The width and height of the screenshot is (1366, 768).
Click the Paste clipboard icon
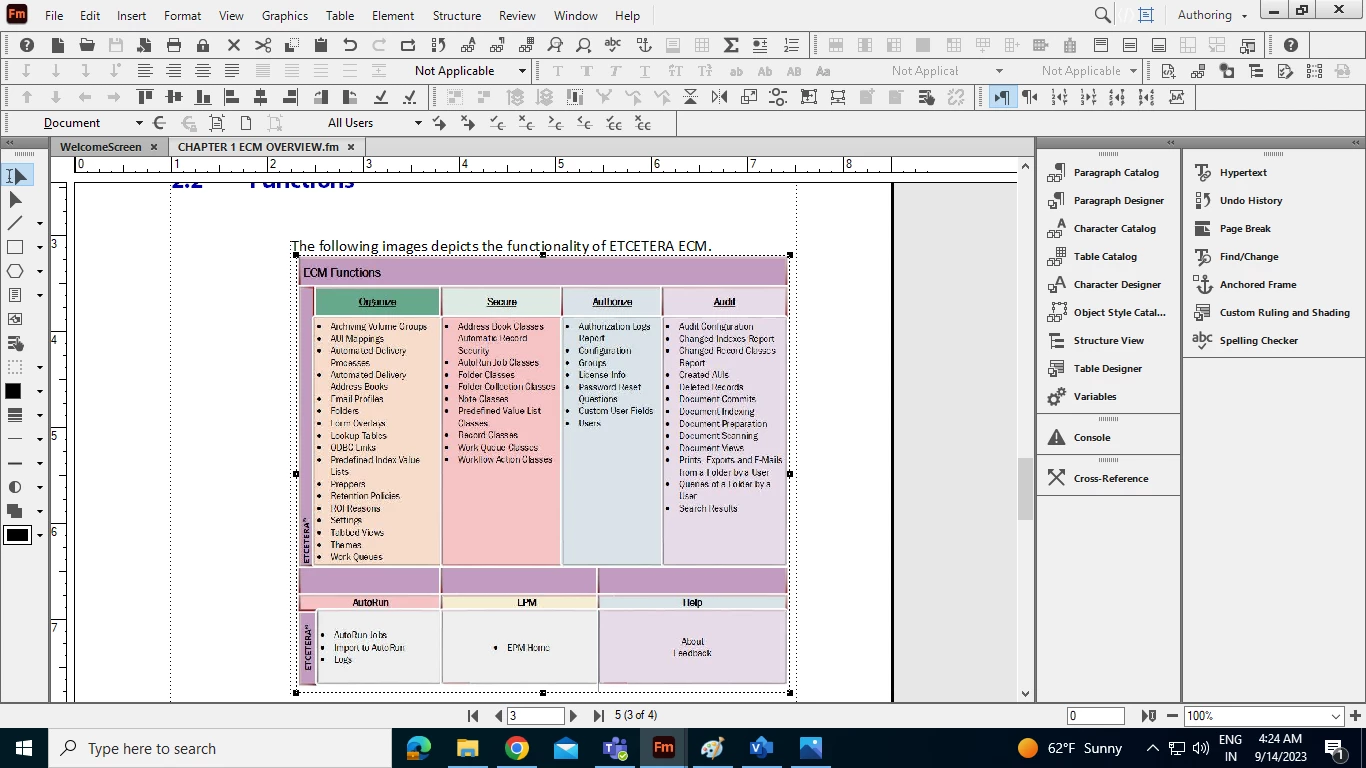click(321, 45)
